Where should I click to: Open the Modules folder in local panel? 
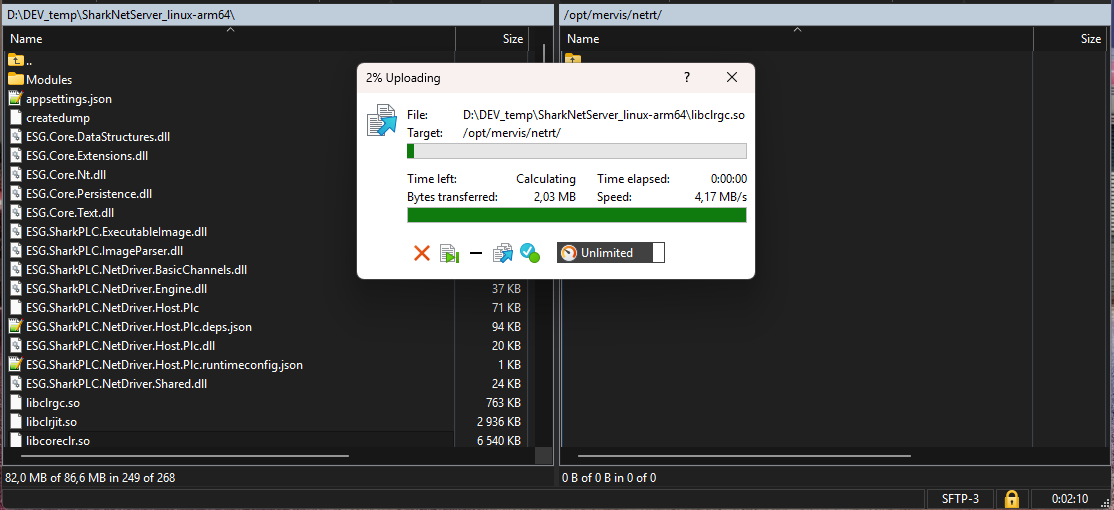pyautogui.click(x=49, y=80)
